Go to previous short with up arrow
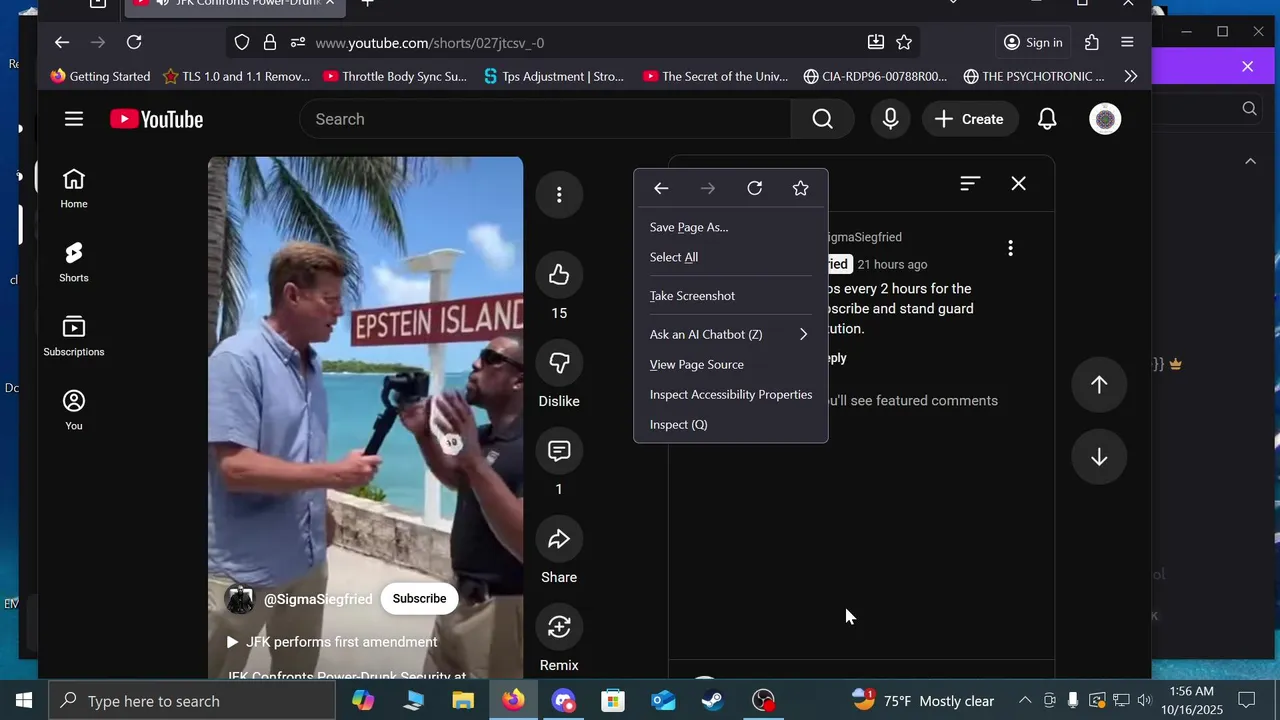This screenshot has height=720, width=1280. point(1099,385)
